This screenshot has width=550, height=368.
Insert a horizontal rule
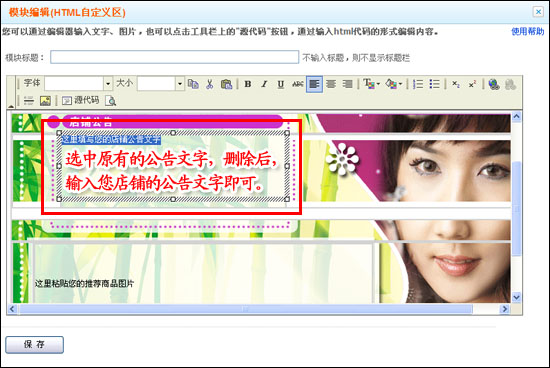29,101
